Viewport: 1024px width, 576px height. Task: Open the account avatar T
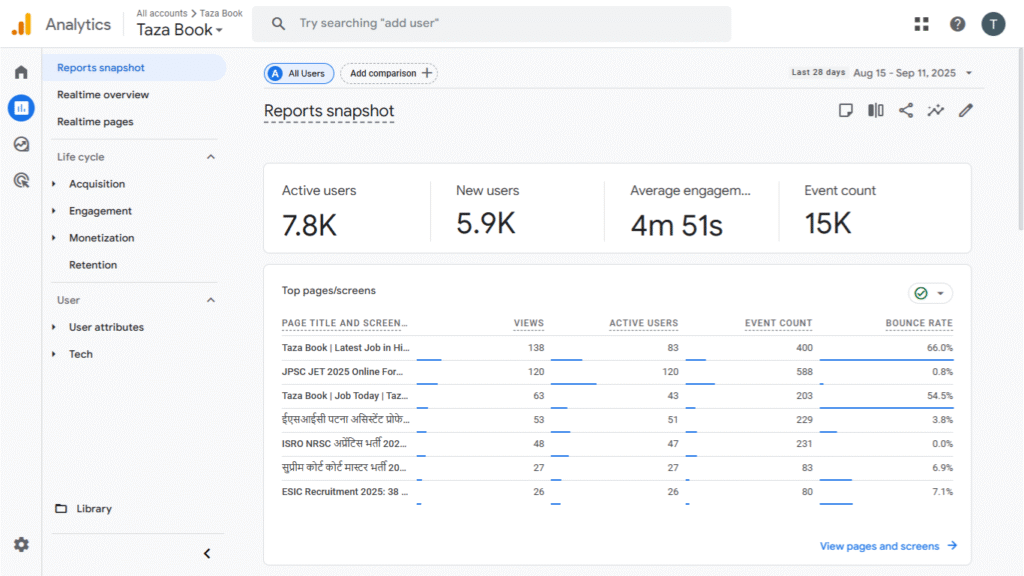[993, 24]
